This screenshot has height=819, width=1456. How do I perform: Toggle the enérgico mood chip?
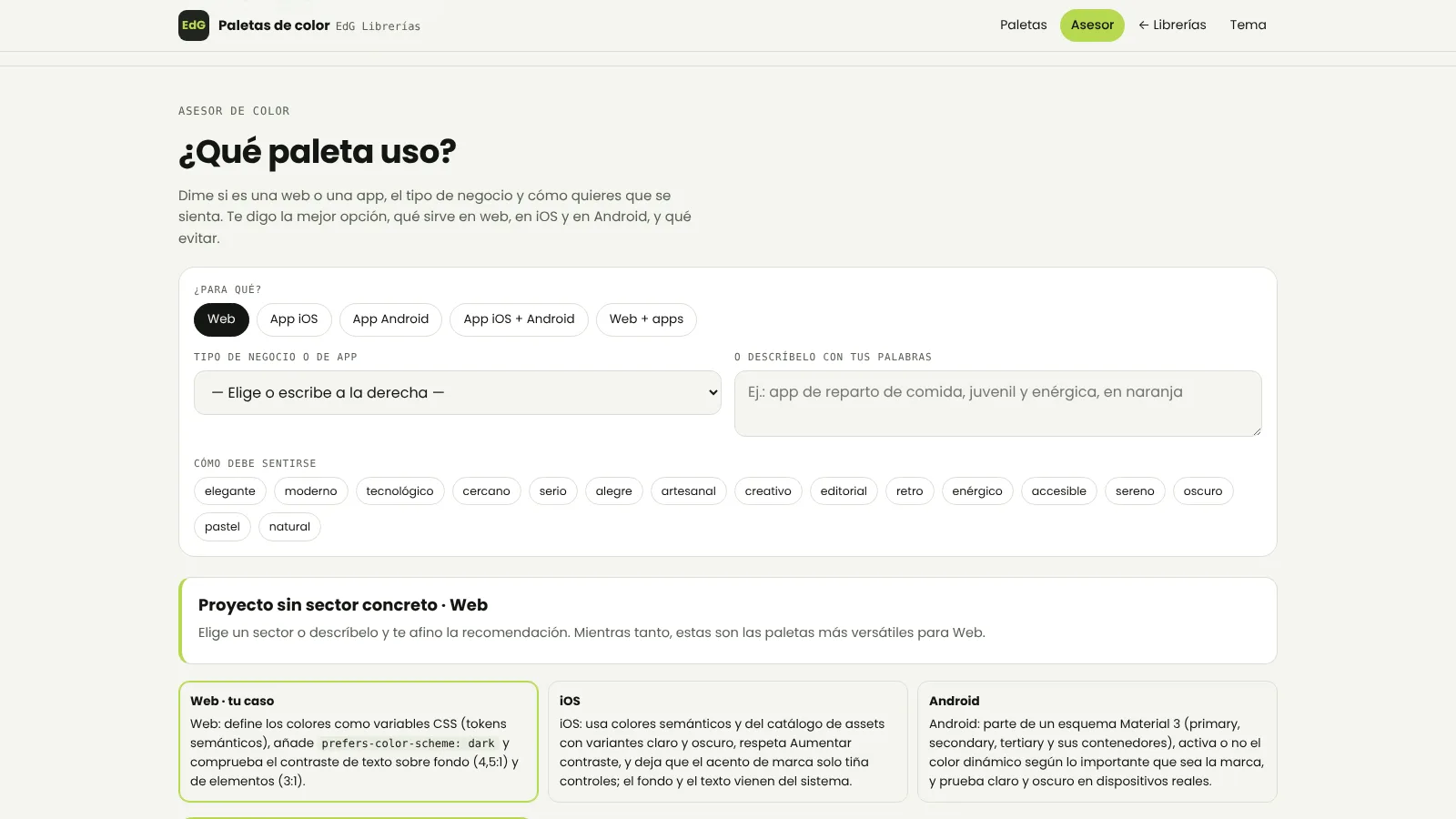point(977,491)
